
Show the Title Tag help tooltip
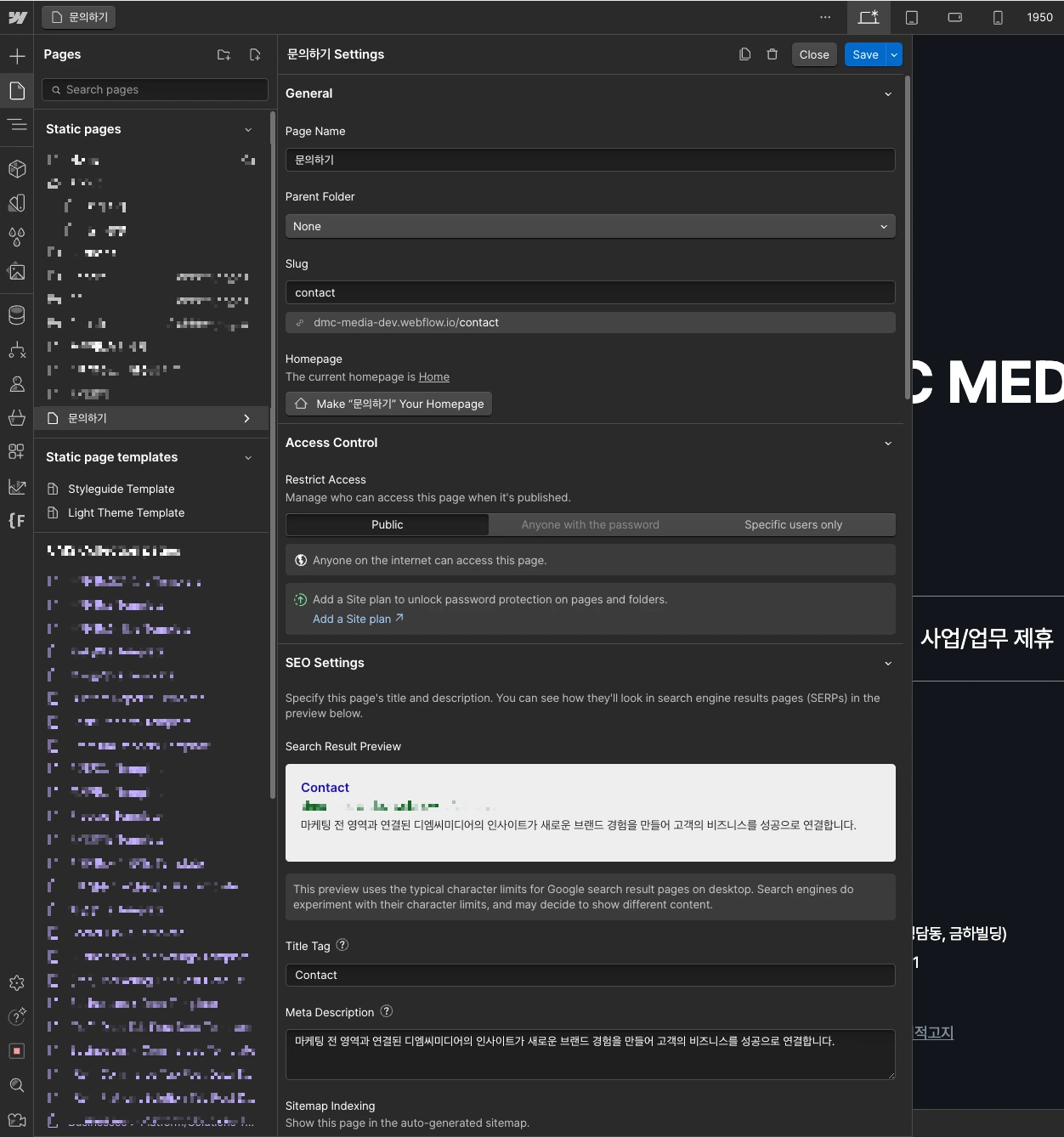(342, 945)
